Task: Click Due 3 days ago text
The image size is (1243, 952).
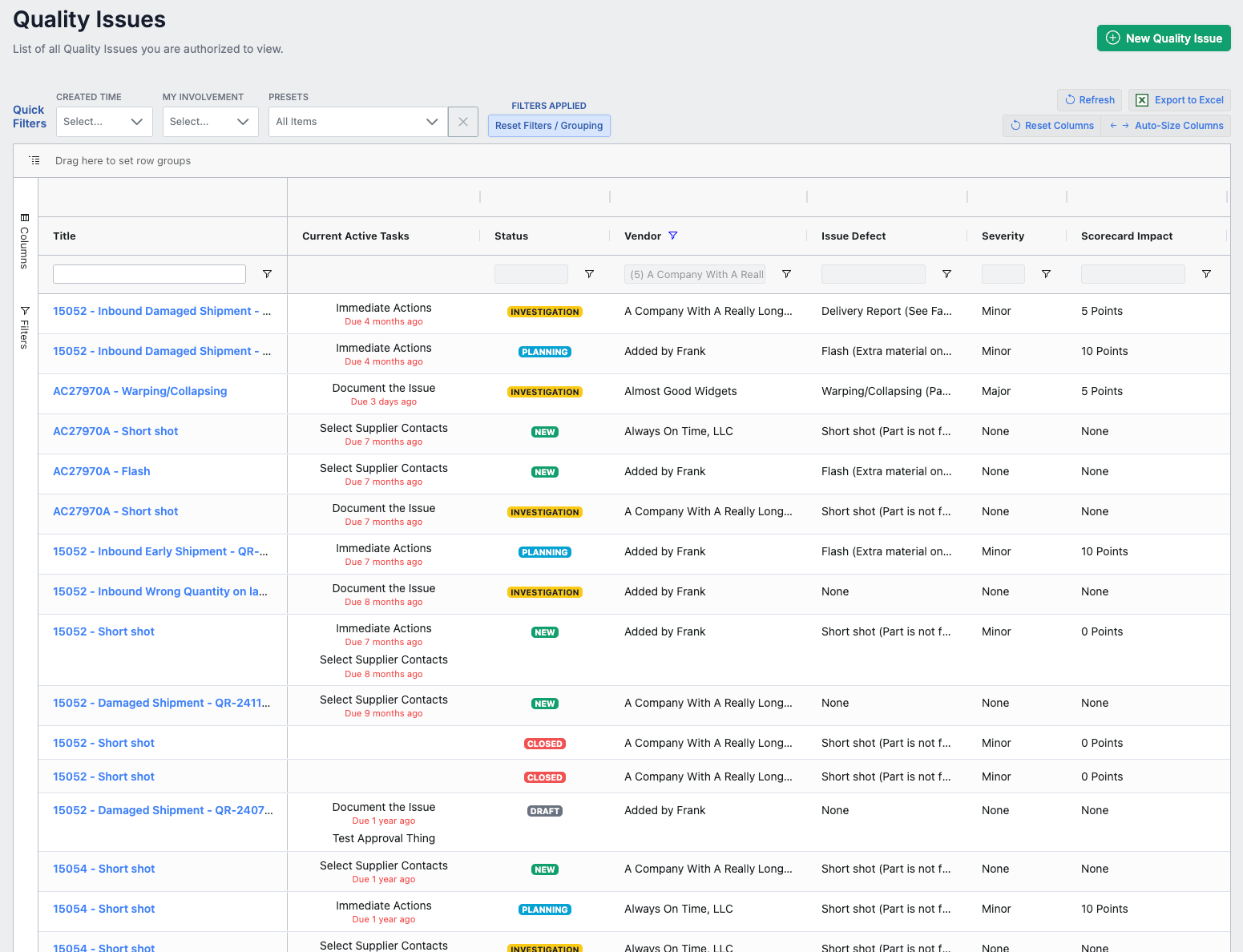Action: tap(384, 402)
